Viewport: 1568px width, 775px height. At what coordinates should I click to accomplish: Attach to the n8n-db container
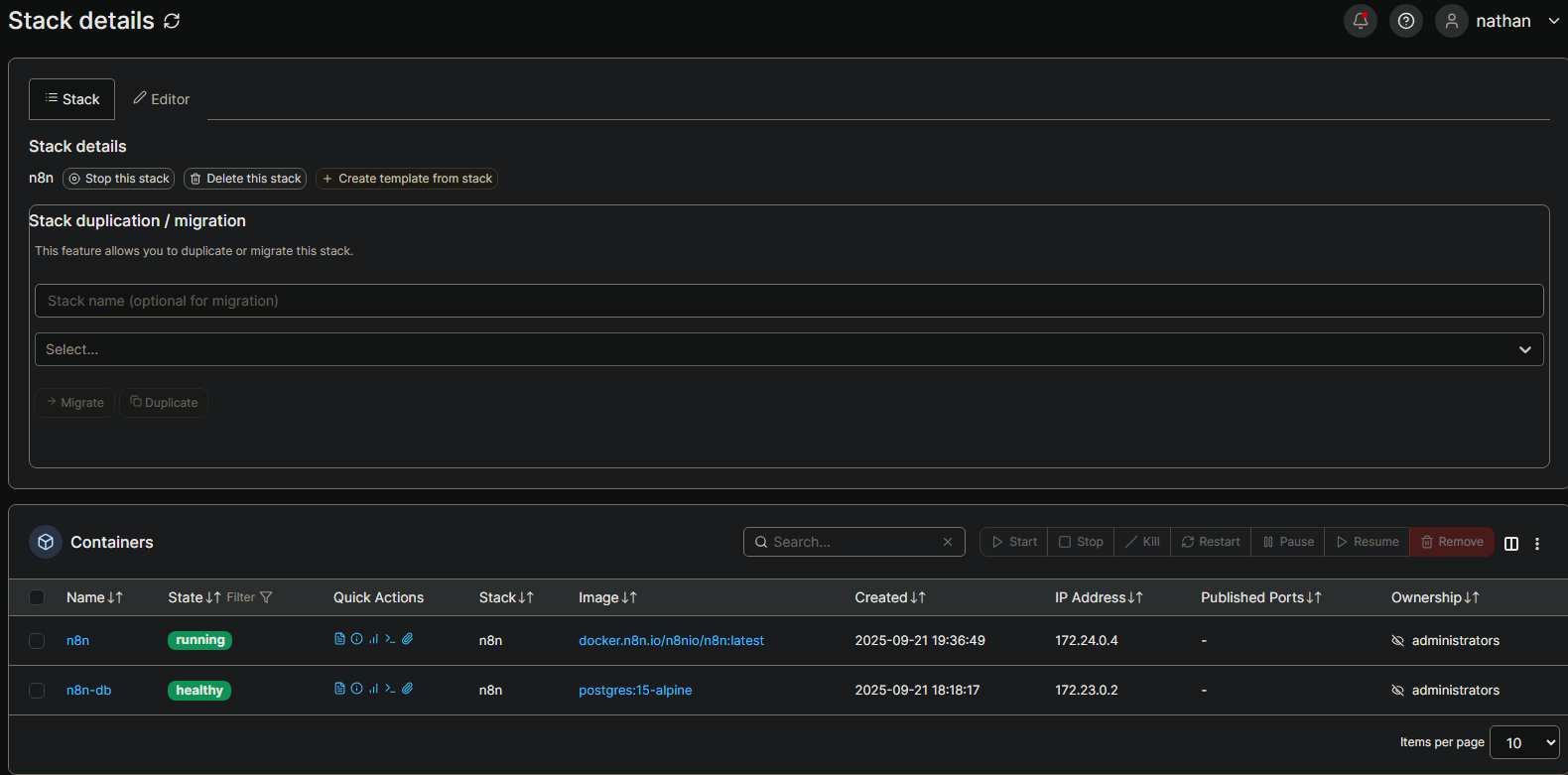pyautogui.click(x=407, y=689)
